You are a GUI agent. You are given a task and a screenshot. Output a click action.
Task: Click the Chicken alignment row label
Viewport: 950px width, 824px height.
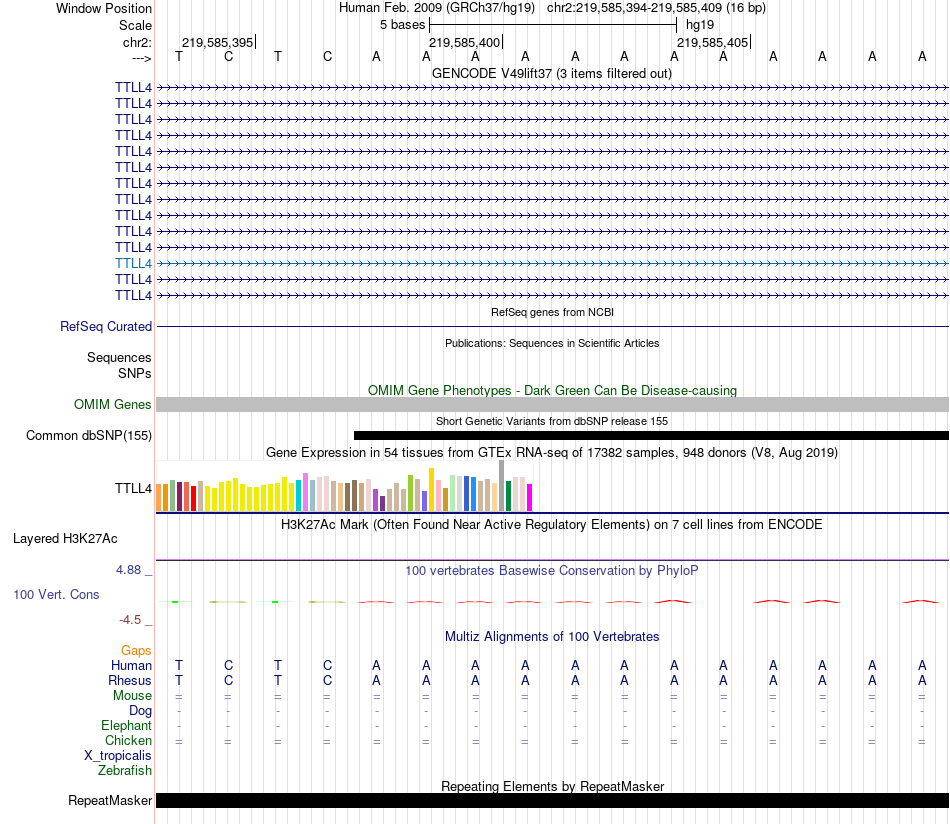click(128, 740)
